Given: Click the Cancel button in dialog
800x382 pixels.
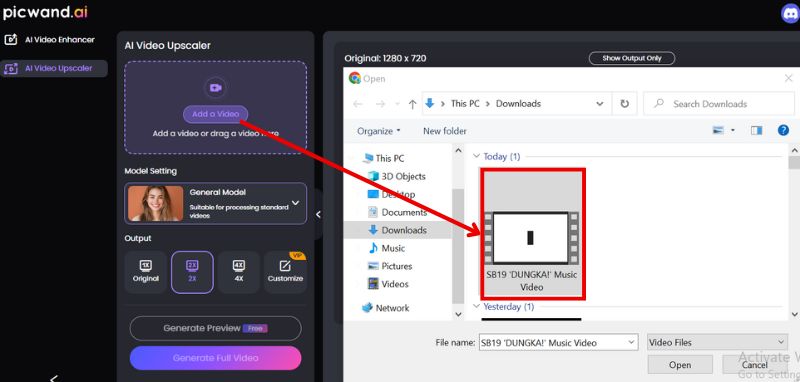Looking at the screenshot, I should [755, 365].
